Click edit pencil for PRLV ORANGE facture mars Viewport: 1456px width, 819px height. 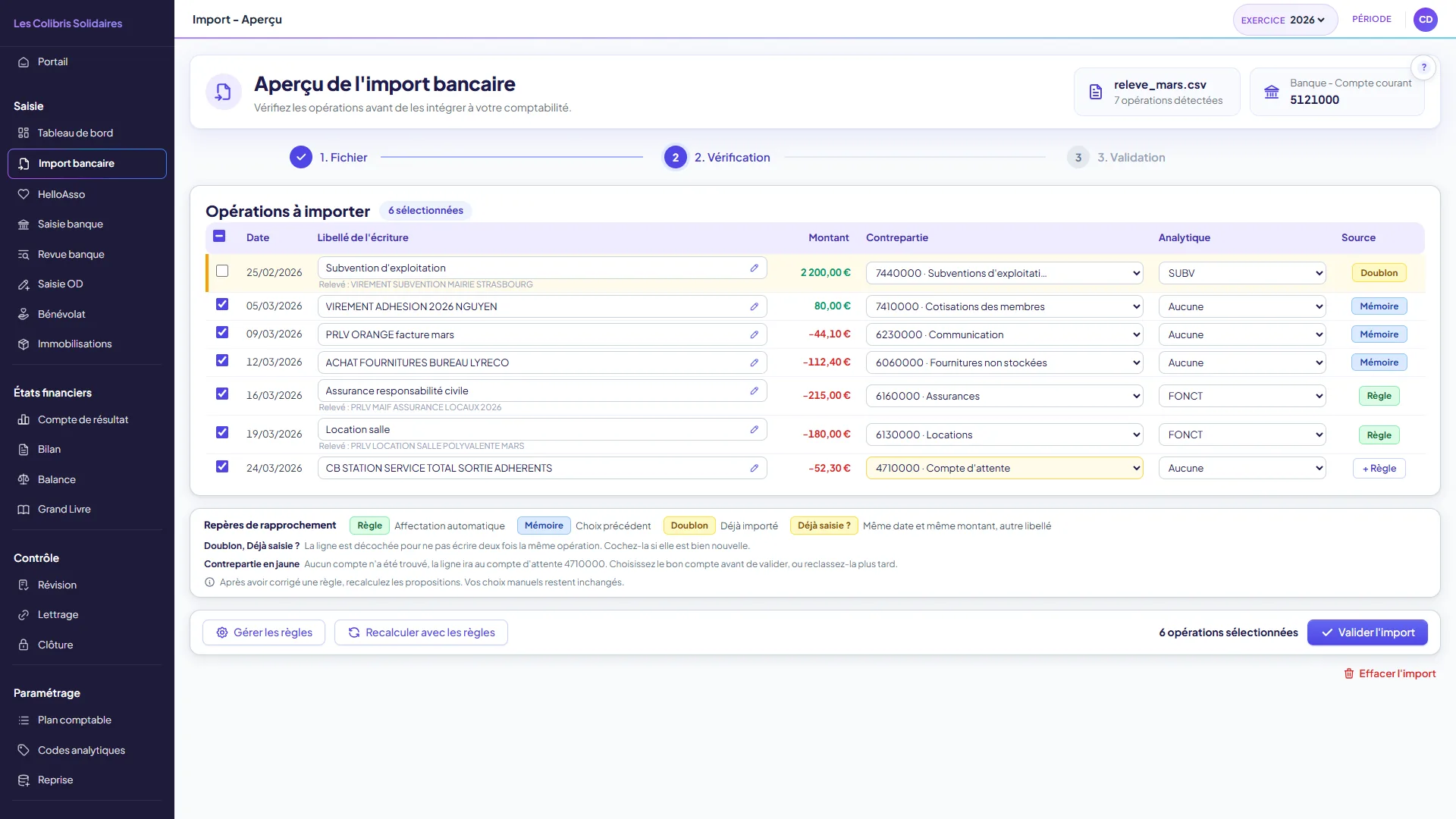pyautogui.click(x=754, y=334)
